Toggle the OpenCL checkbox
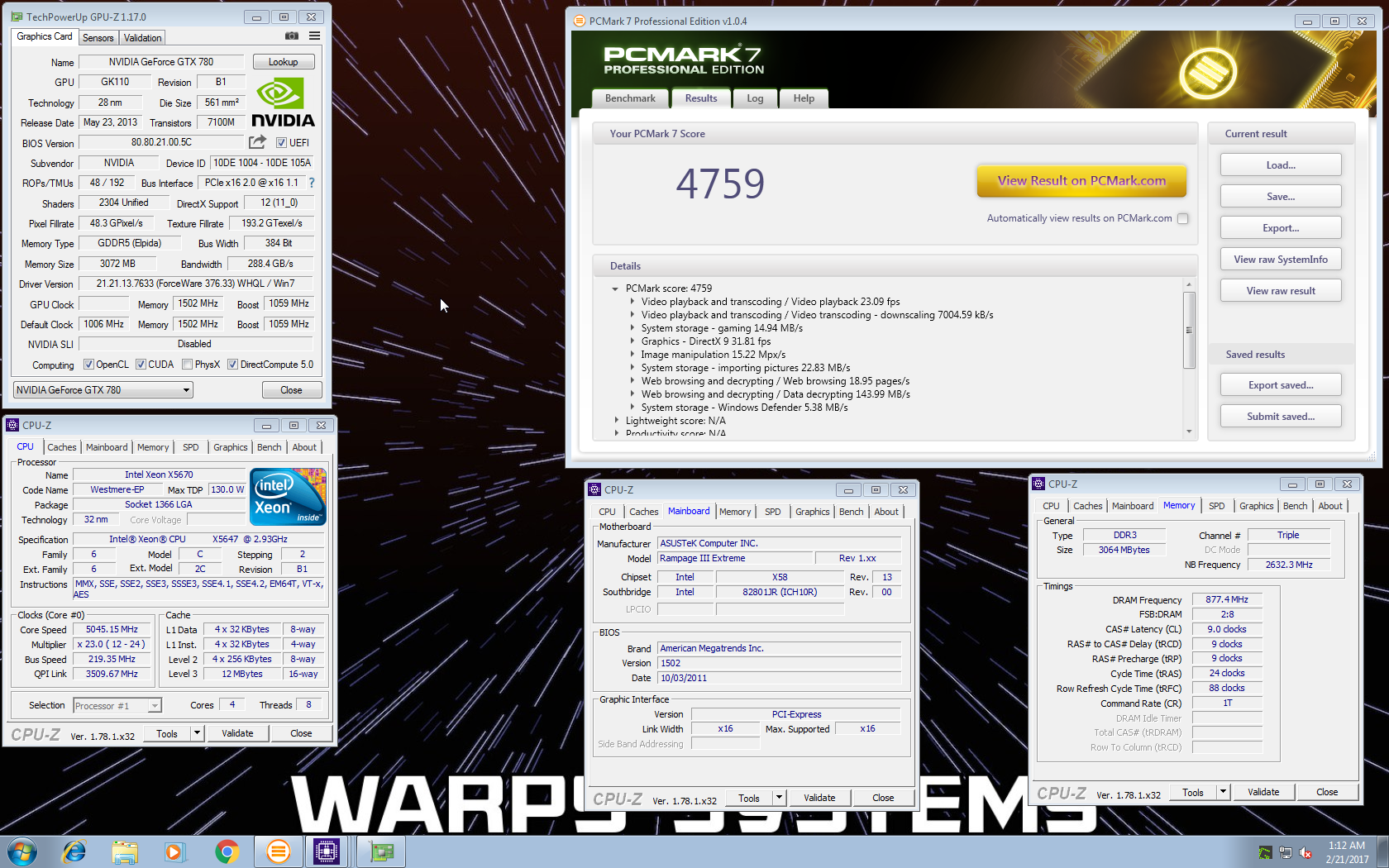This screenshot has height=868, width=1389. [88, 365]
